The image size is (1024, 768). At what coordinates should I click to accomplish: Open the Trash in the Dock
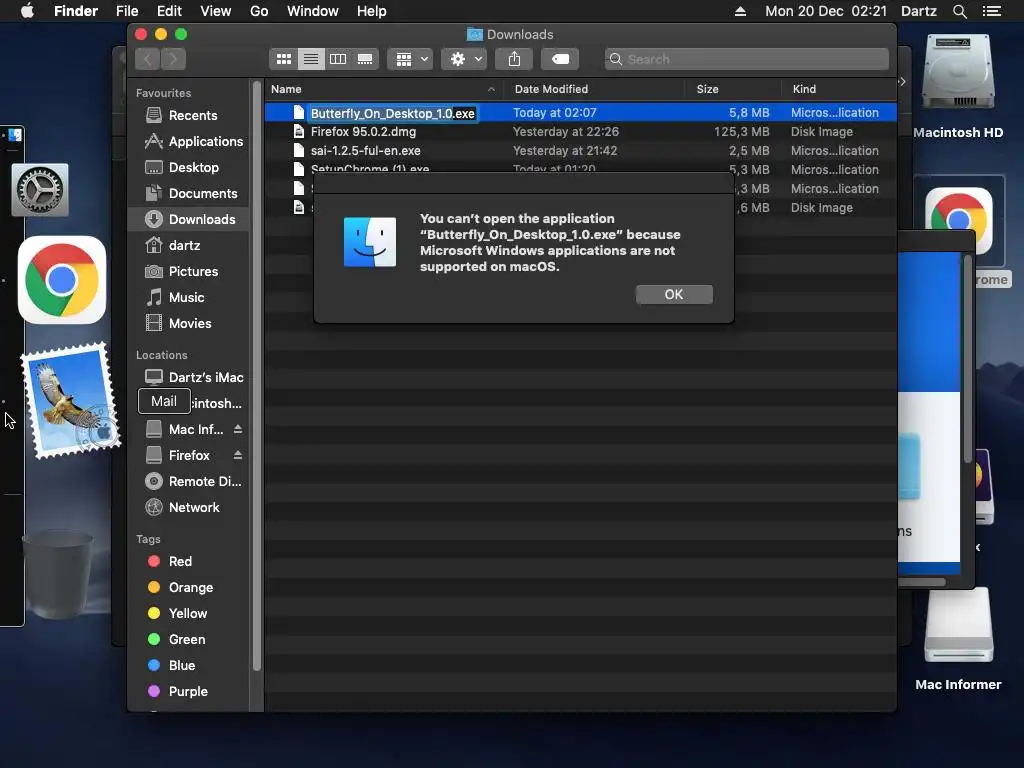tap(57, 574)
